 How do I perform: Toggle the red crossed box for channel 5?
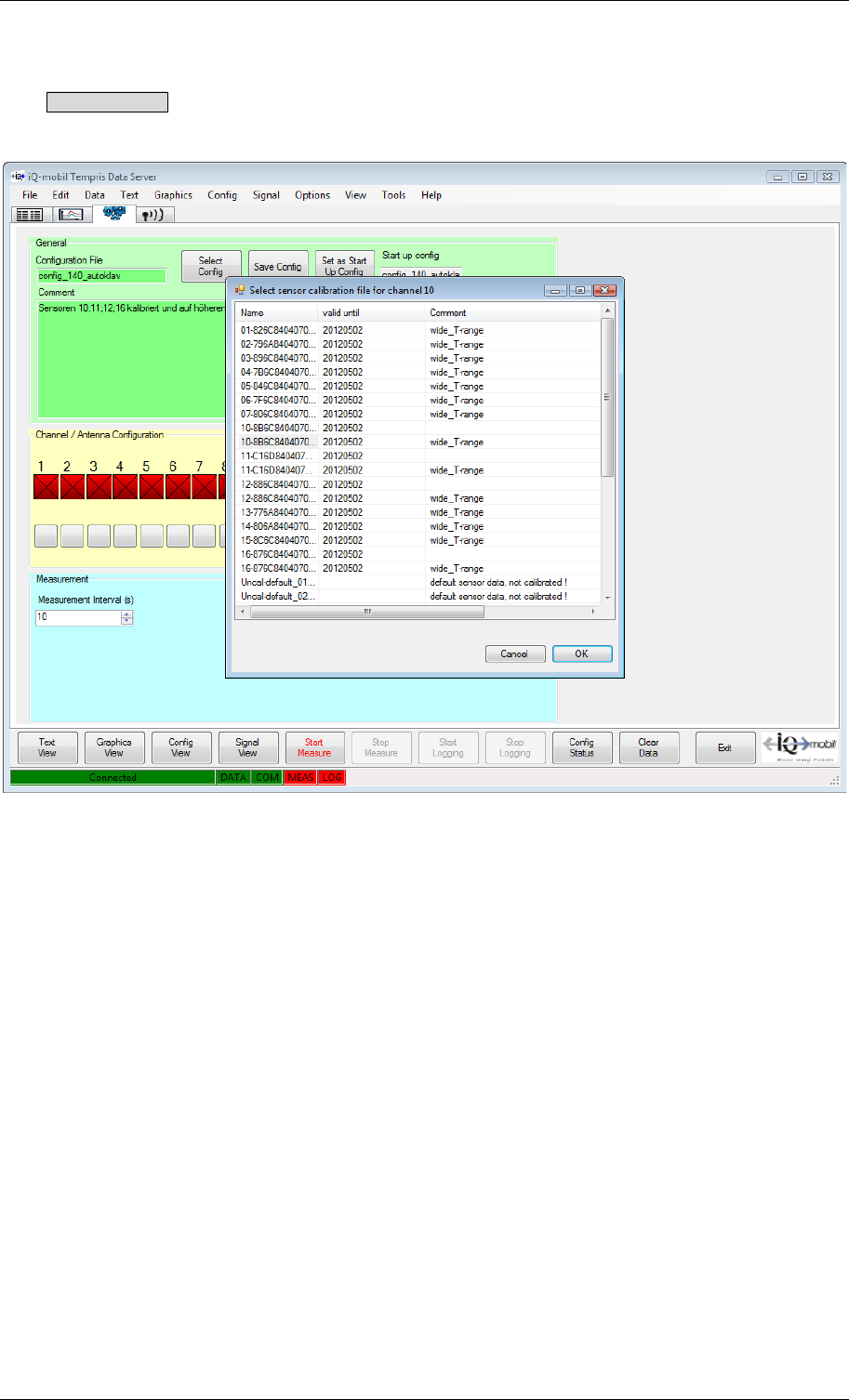[152, 487]
